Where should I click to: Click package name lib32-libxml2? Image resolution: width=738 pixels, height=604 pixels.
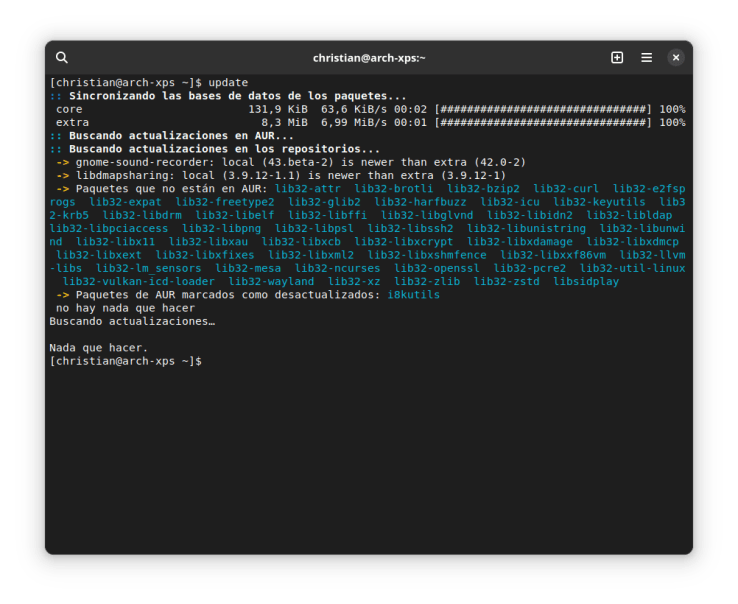(x=311, y=255)
